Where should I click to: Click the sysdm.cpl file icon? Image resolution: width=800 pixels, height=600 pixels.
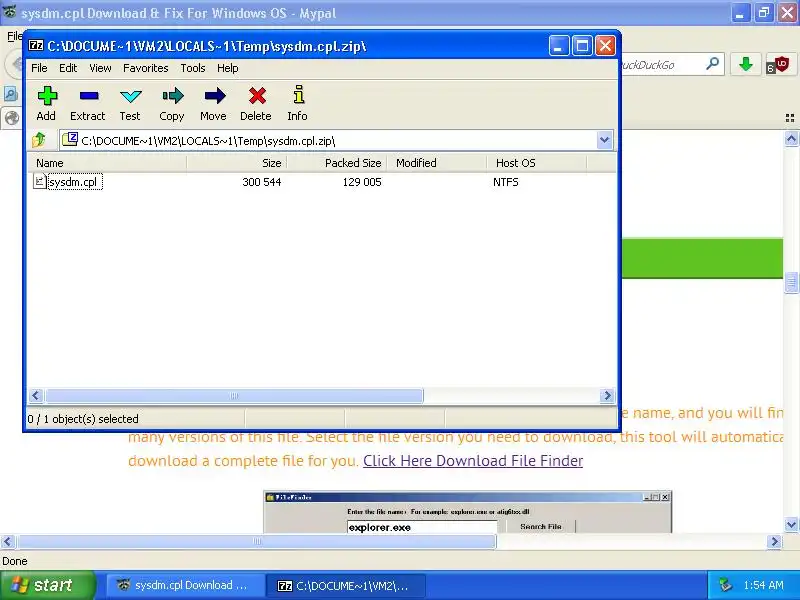coord(39,181)
